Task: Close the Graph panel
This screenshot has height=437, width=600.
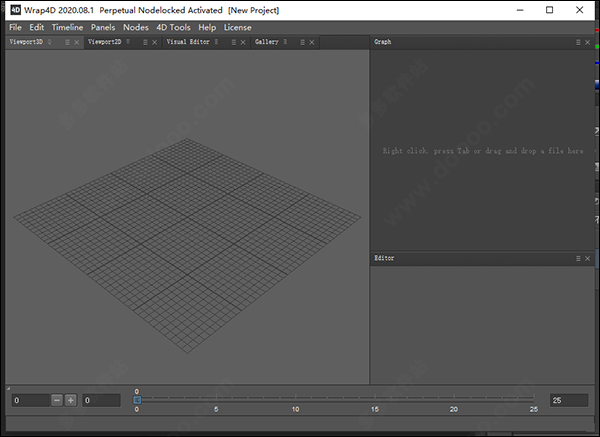Action: click(588, 42)
